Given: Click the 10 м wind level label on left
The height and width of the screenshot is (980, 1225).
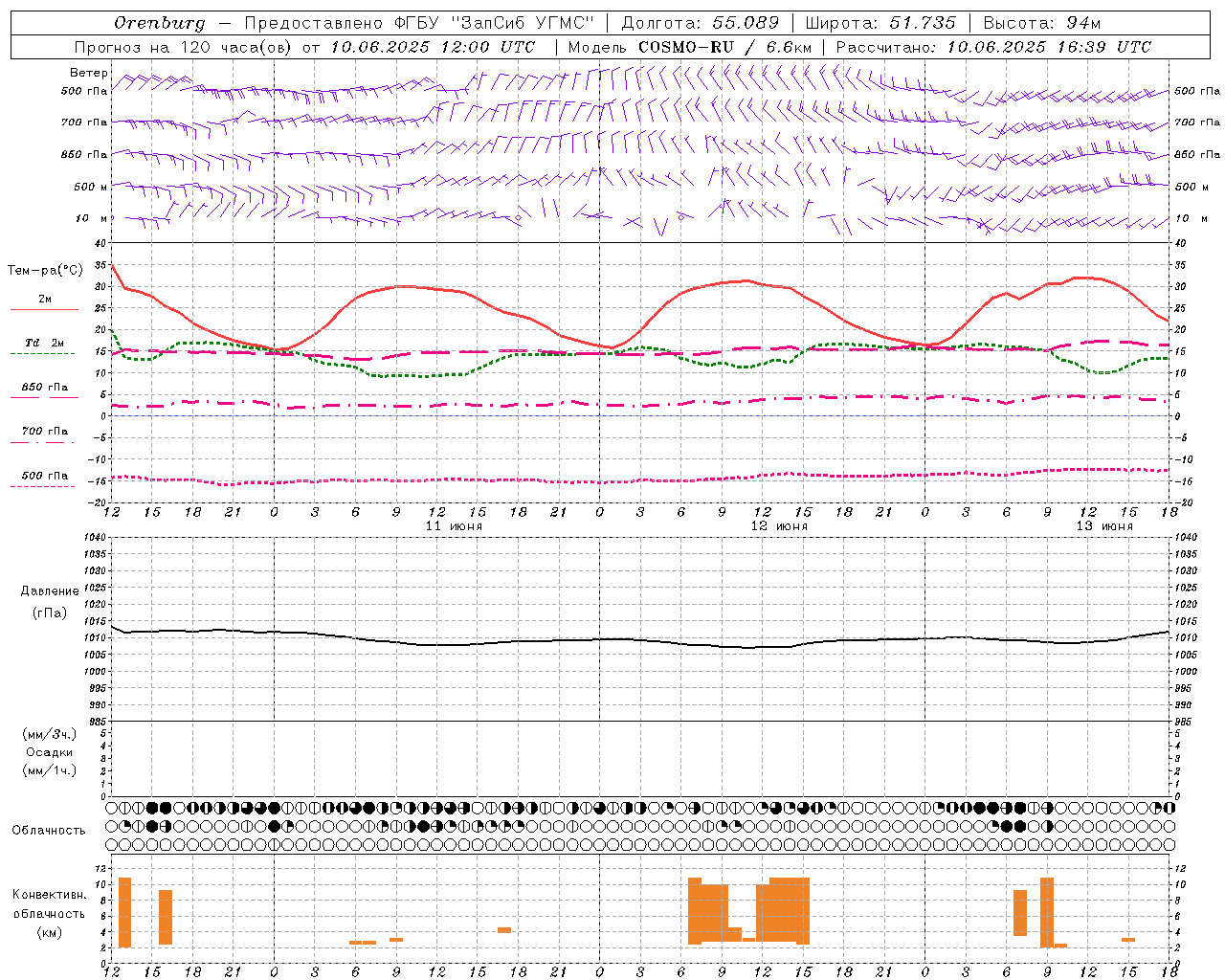Looking at the screenshot, I should point(91,218).
